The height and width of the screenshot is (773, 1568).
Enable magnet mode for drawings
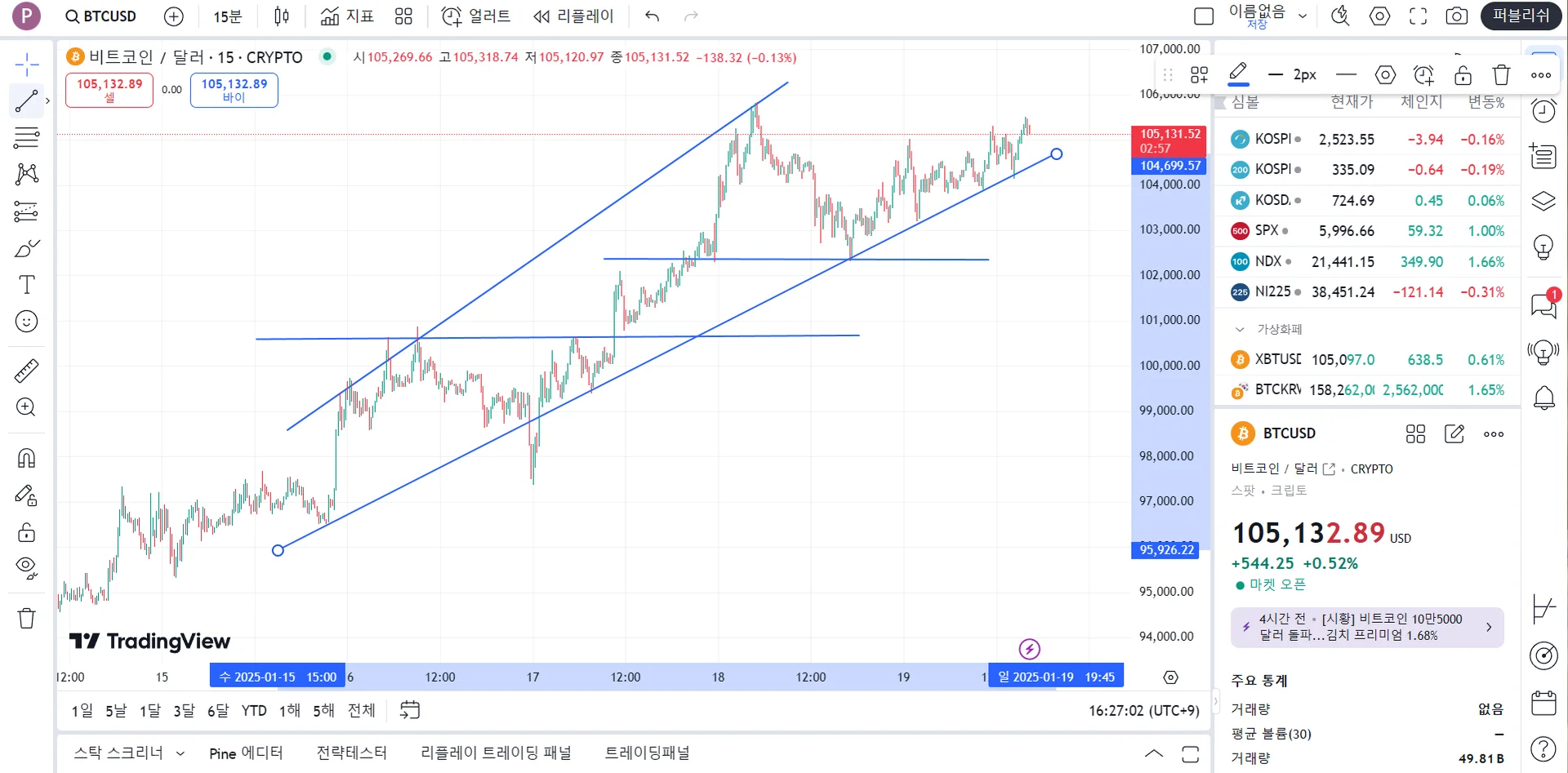[x=26, y=458]
